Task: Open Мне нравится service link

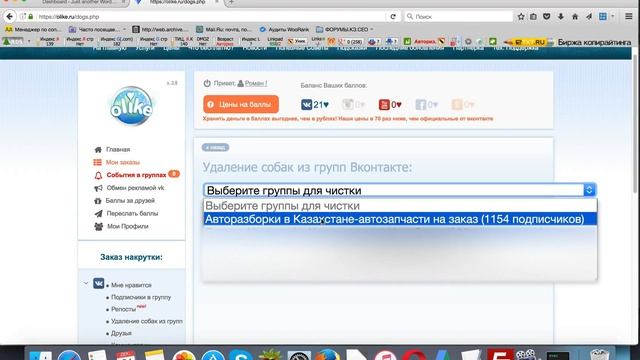Action: 131,285
